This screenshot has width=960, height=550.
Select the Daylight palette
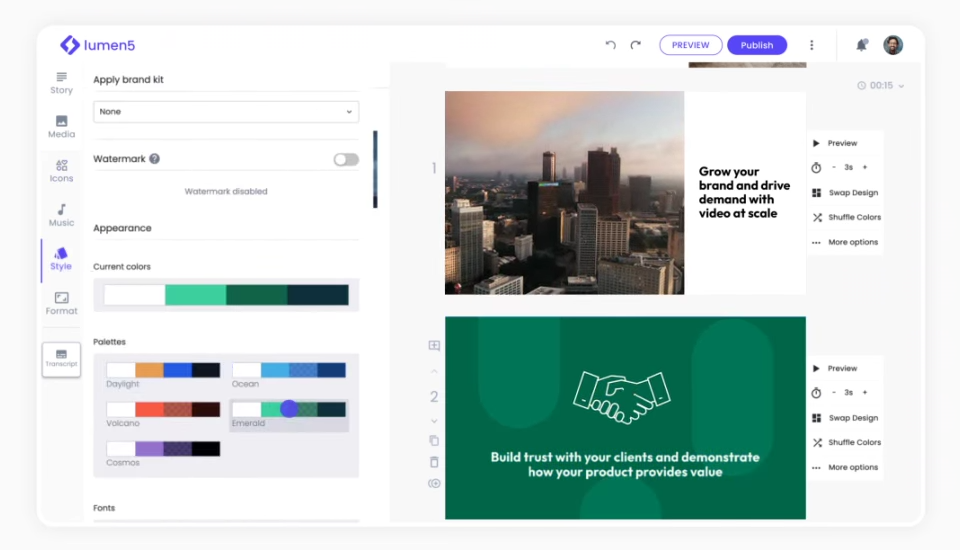click(163, 374)
